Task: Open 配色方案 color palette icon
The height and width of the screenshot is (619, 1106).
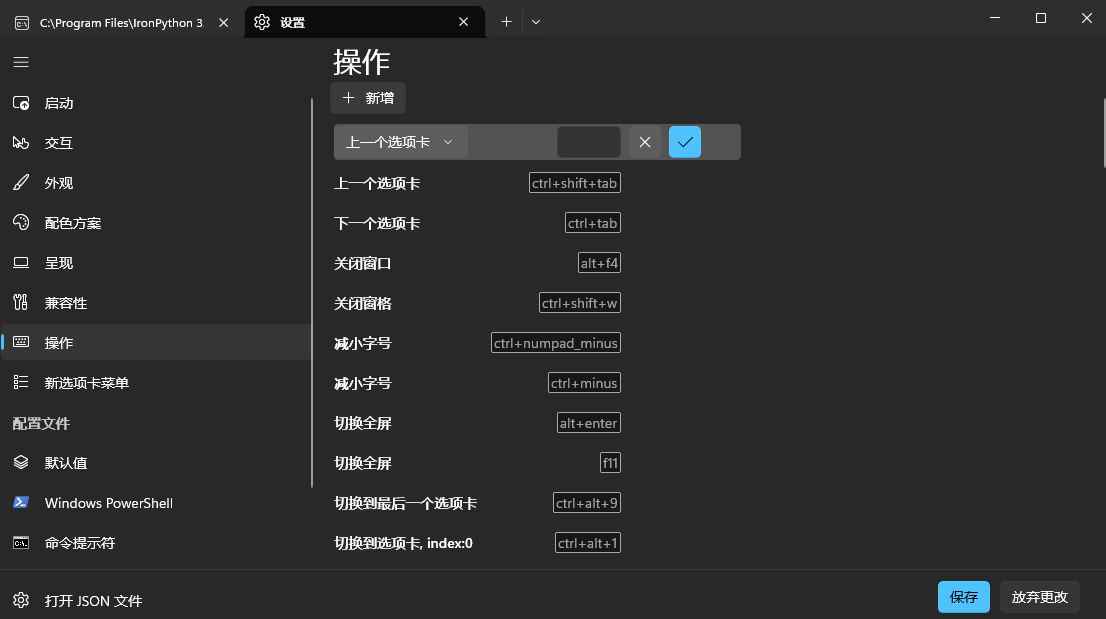Action: click(20, 223)
